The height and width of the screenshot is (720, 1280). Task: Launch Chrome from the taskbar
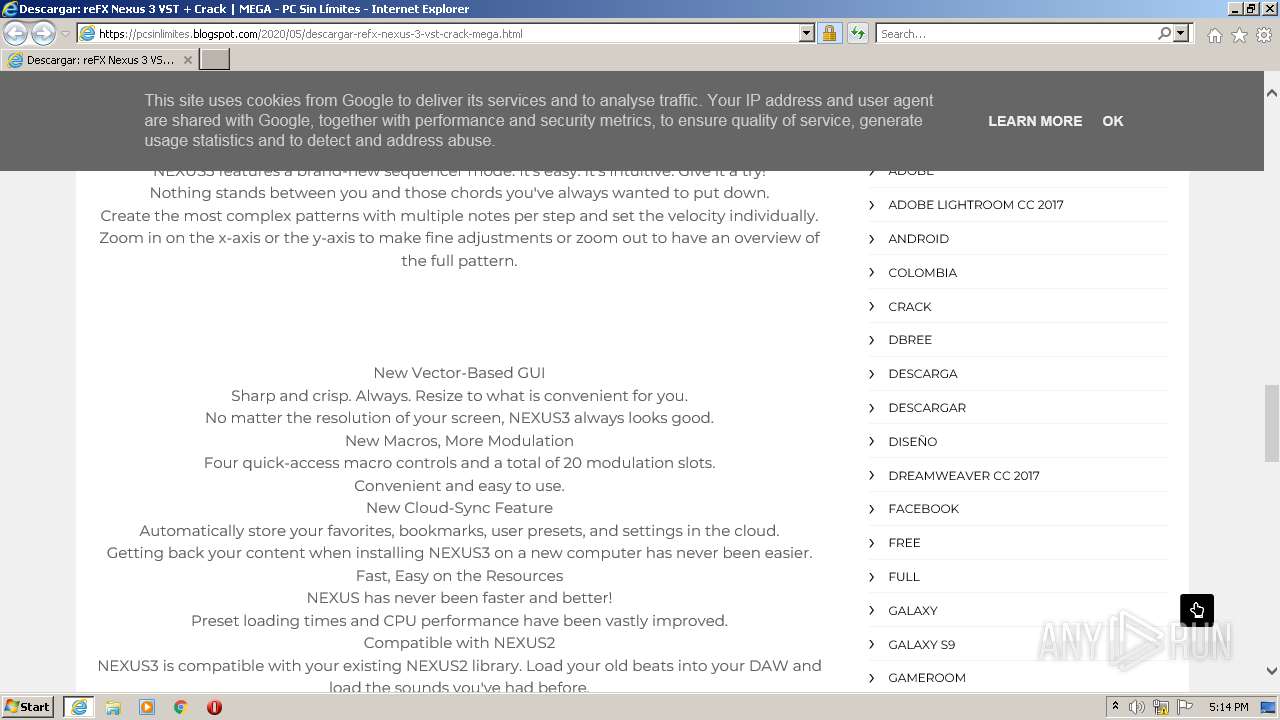coord(180,707)
